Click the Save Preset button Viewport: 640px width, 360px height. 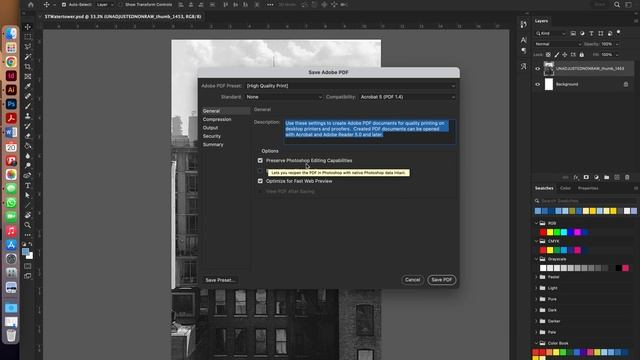pyautogui.click(x=220, y=280)
